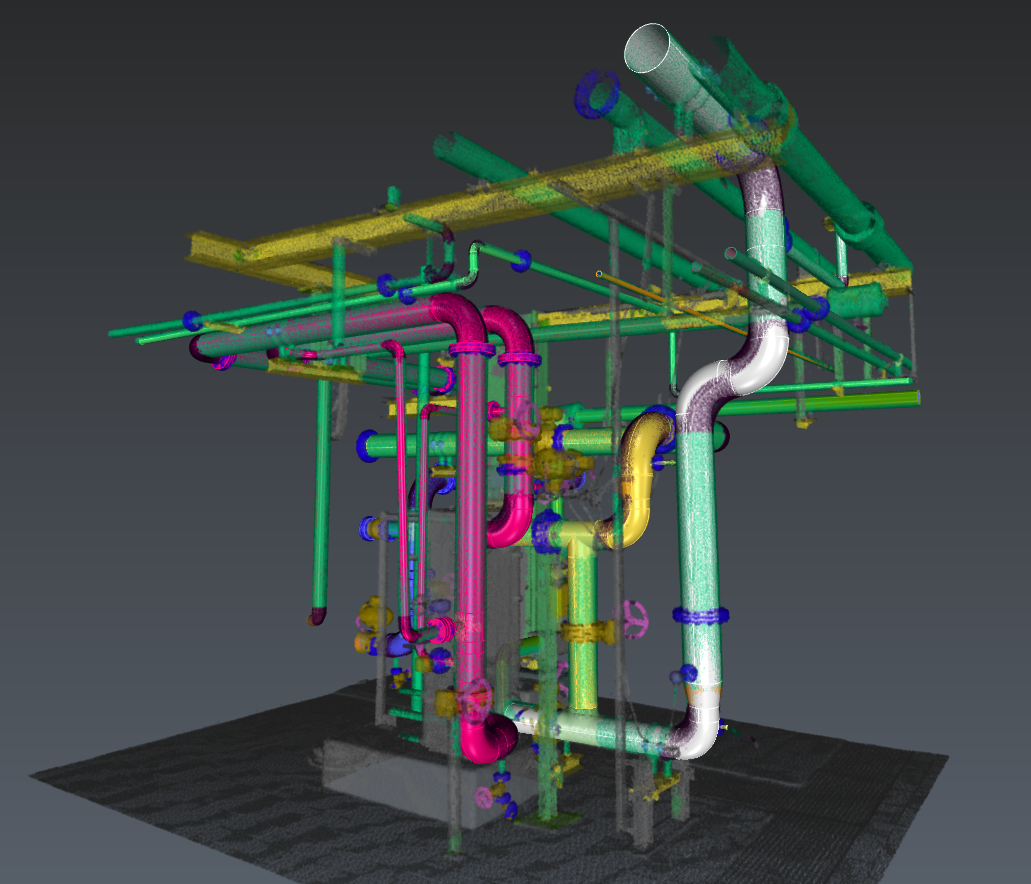Click the blue flange ring on upper green pipe
The image size is (1031, 884).
[x=600, y=94]
